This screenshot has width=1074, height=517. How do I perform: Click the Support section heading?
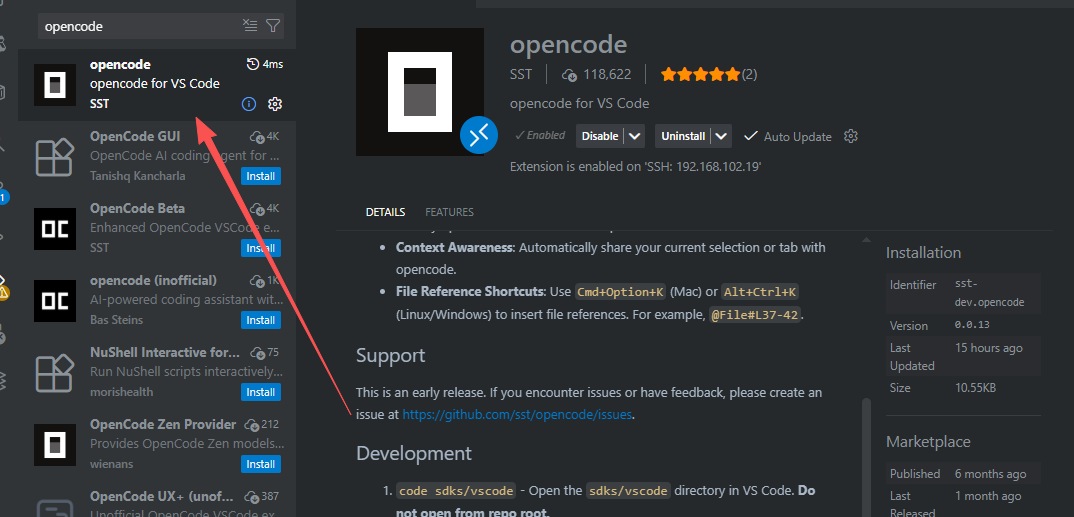point(390,355)
